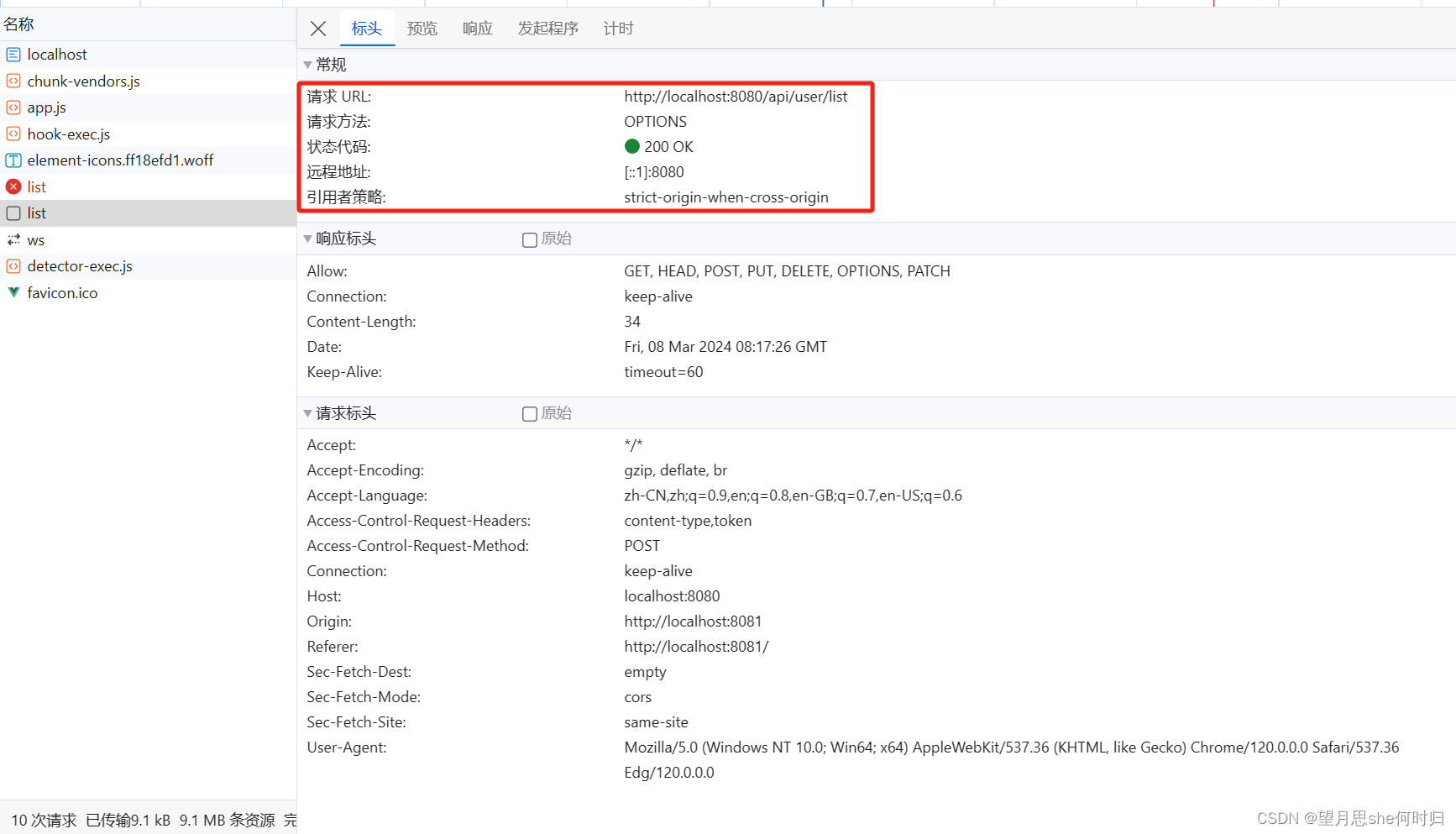Screen dimensions: 1456x834
Task: Select the app.js request
Action: 148,108
